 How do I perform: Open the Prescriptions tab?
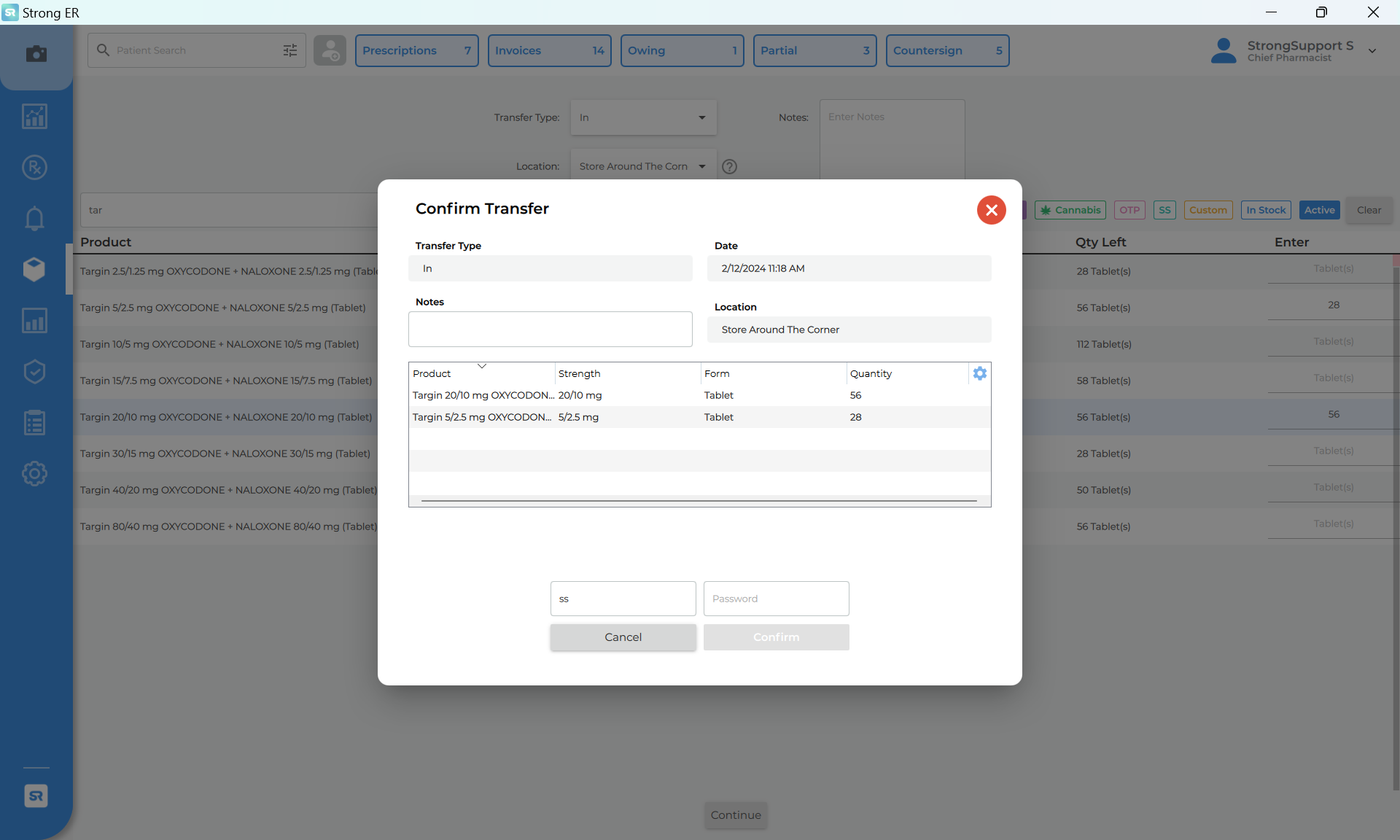(x=416, y=50)
